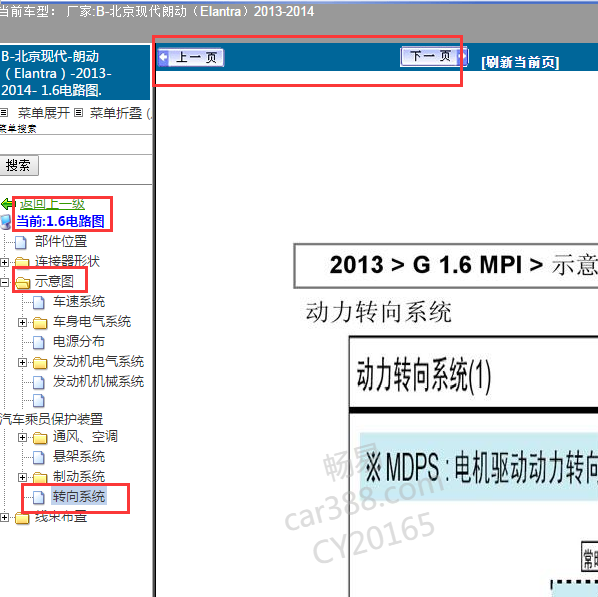
Task: Click the B-北京现代-朗动 sidebar title
Action: (75, 73)
